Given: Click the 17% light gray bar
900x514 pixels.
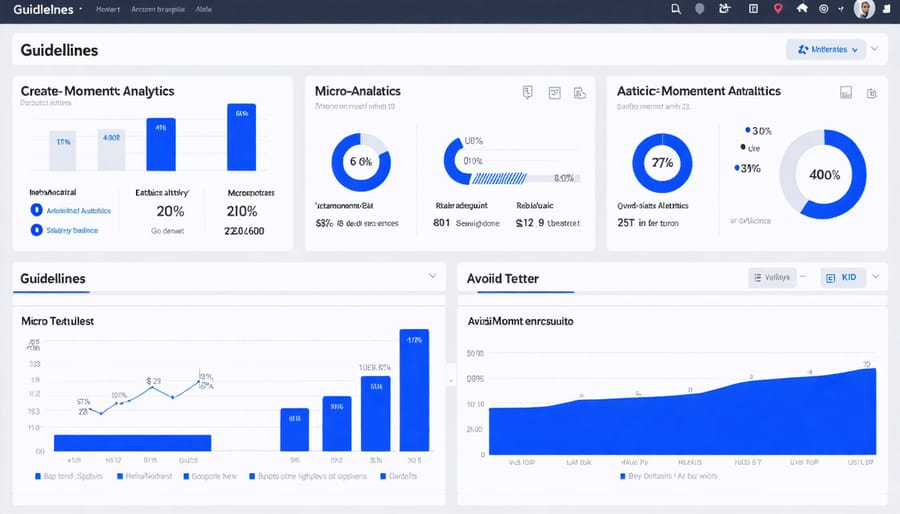Looking at the screenshot, I should click(x=63, y=151).
